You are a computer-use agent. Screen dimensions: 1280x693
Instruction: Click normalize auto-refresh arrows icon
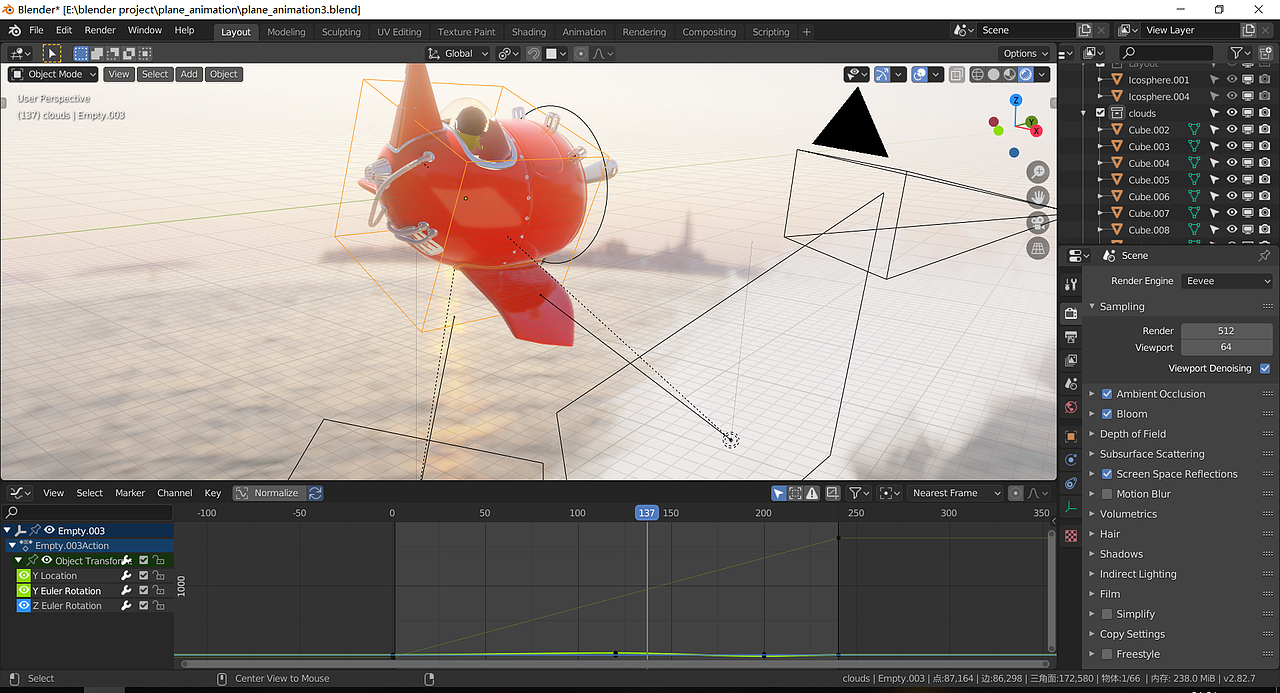click(315, 493)
